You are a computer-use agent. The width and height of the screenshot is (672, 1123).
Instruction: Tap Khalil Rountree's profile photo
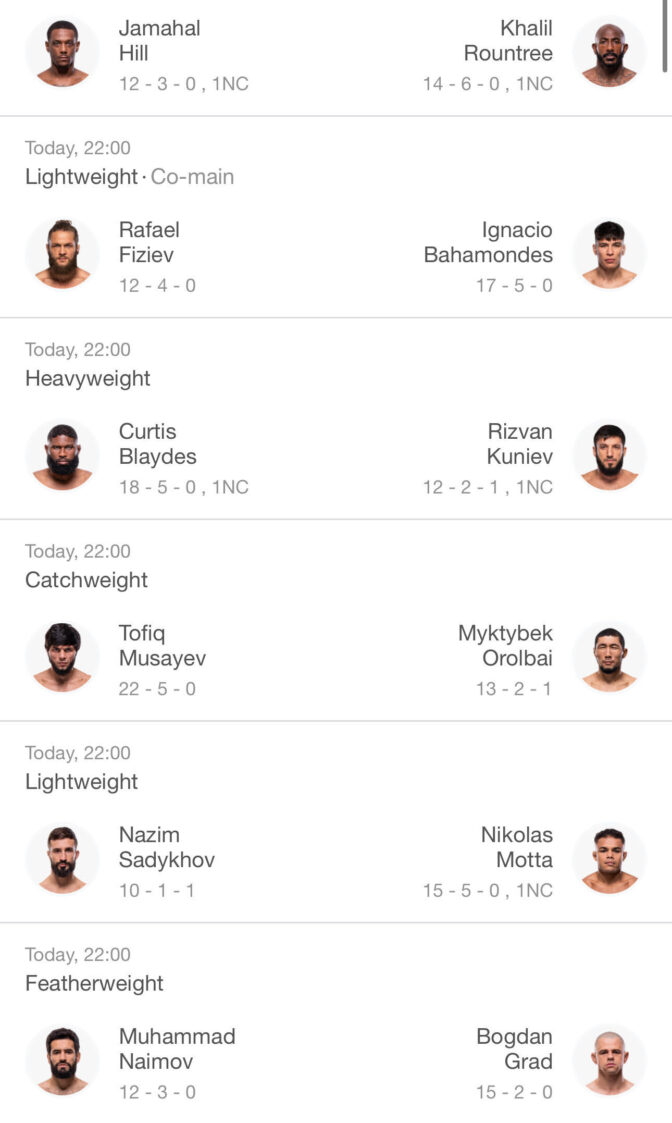610,53
